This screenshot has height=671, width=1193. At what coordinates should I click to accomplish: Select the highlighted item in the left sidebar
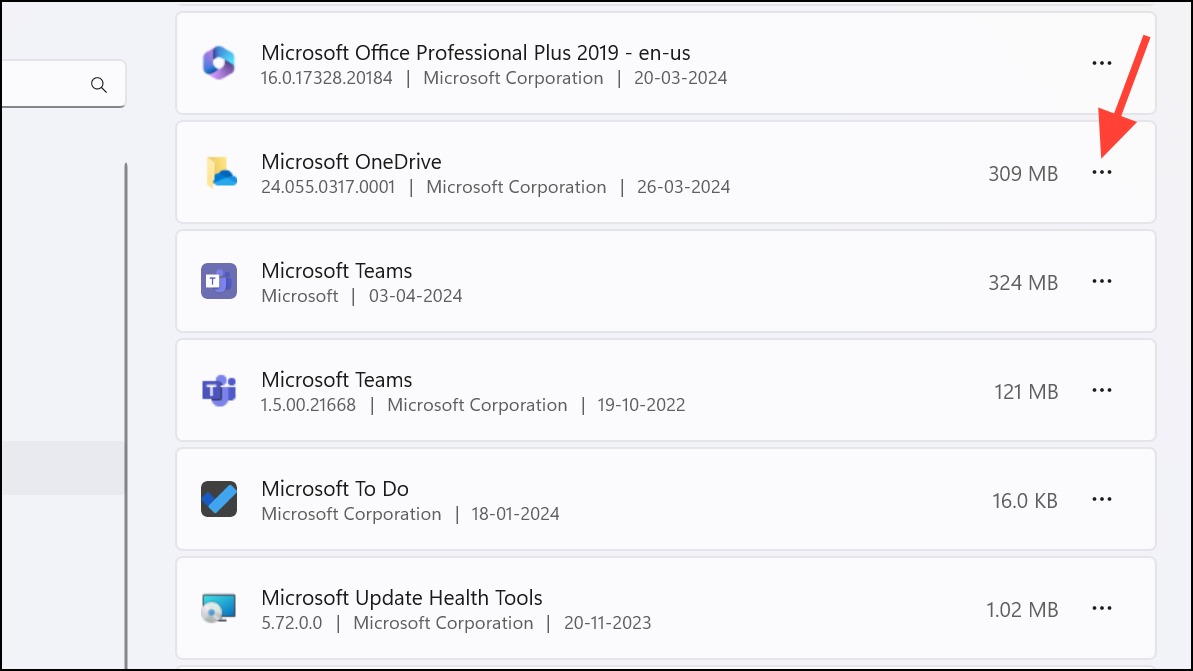62,468
